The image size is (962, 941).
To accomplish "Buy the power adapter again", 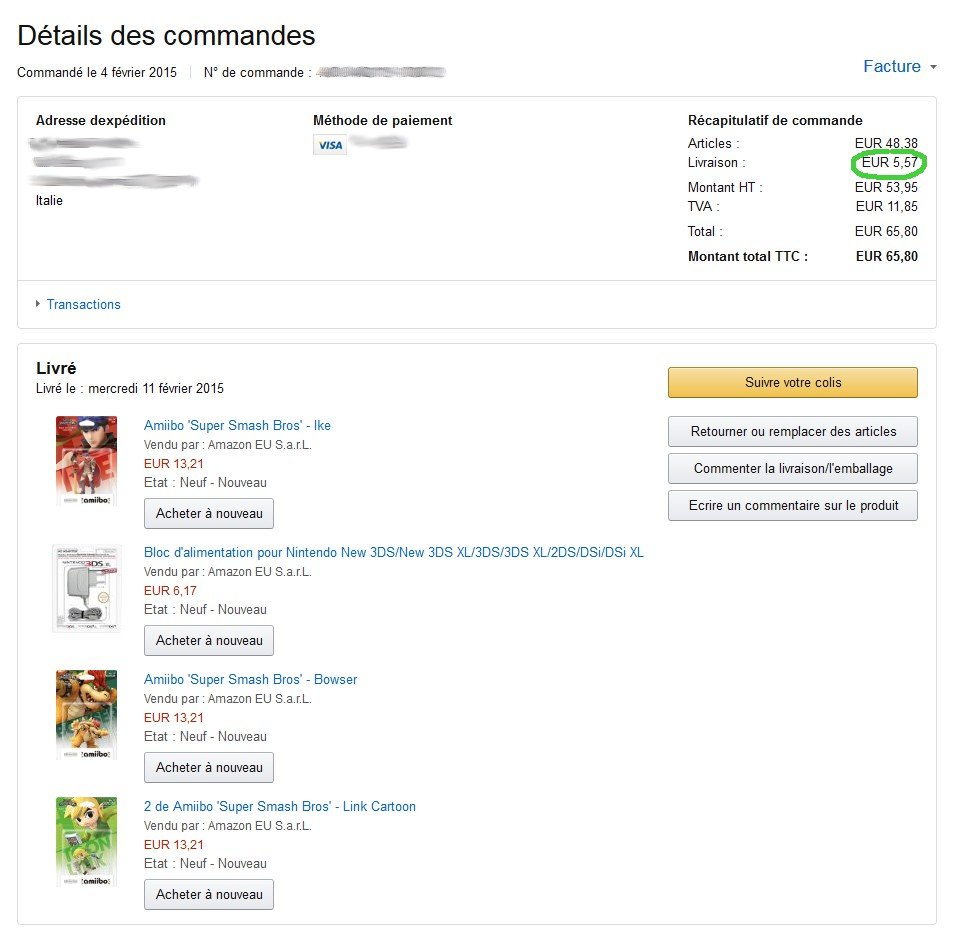I will [x=209, y=640].
